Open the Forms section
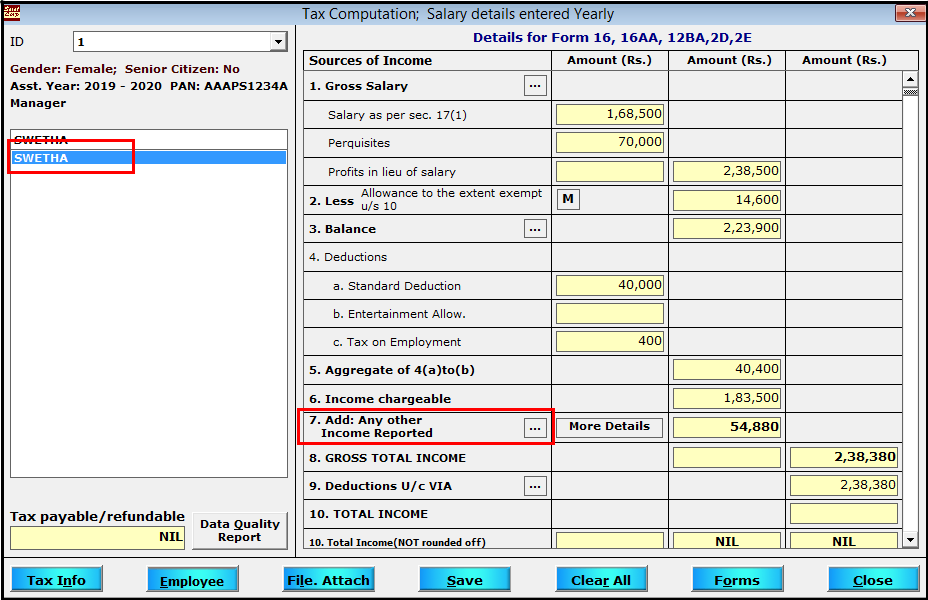 tap(737, 579)
